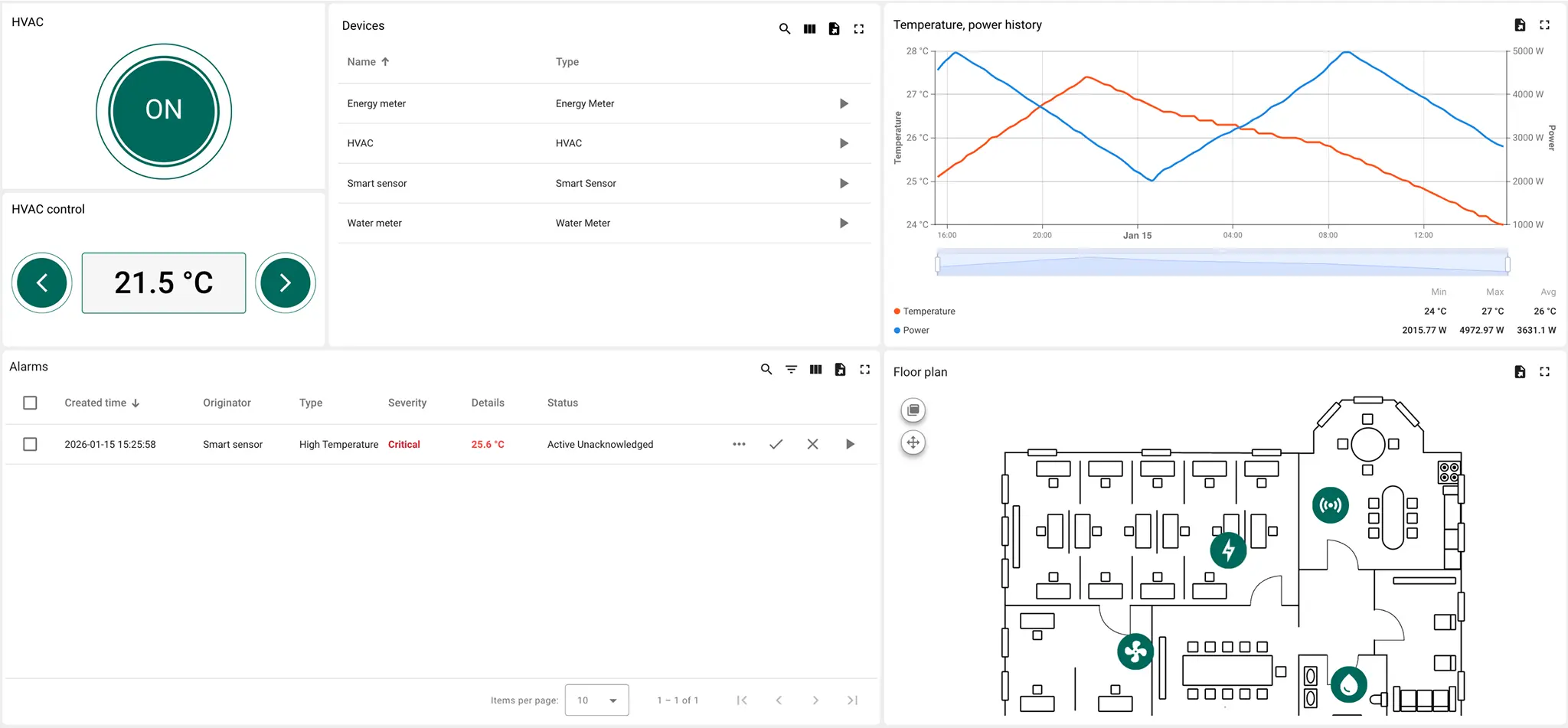Viewport: 1568px width, 728px height.
Task: Acknowledge the High Temperature alarm
Action: pyautogui.click(x=776, y=444)
